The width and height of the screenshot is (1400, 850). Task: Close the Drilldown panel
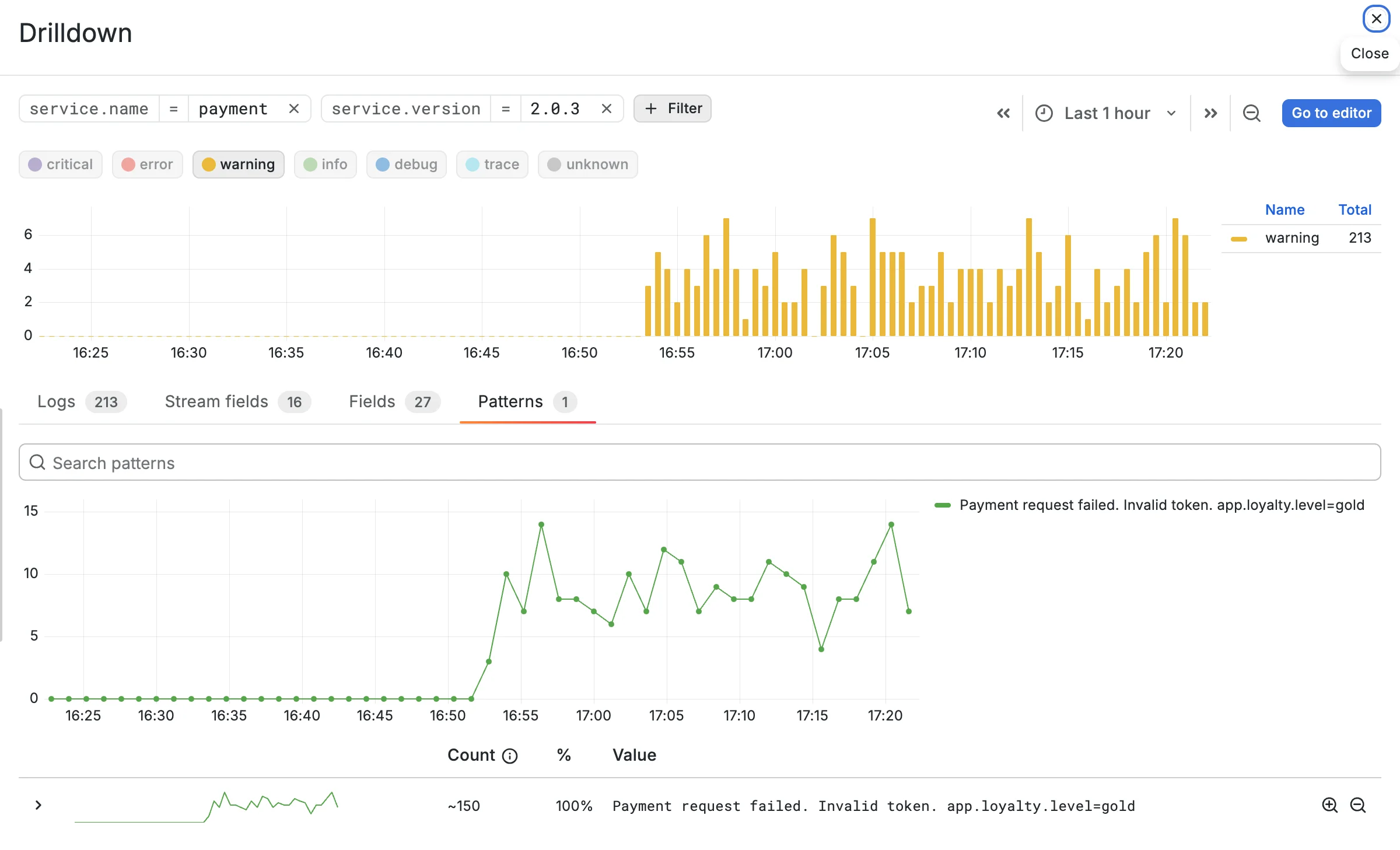1376,19
